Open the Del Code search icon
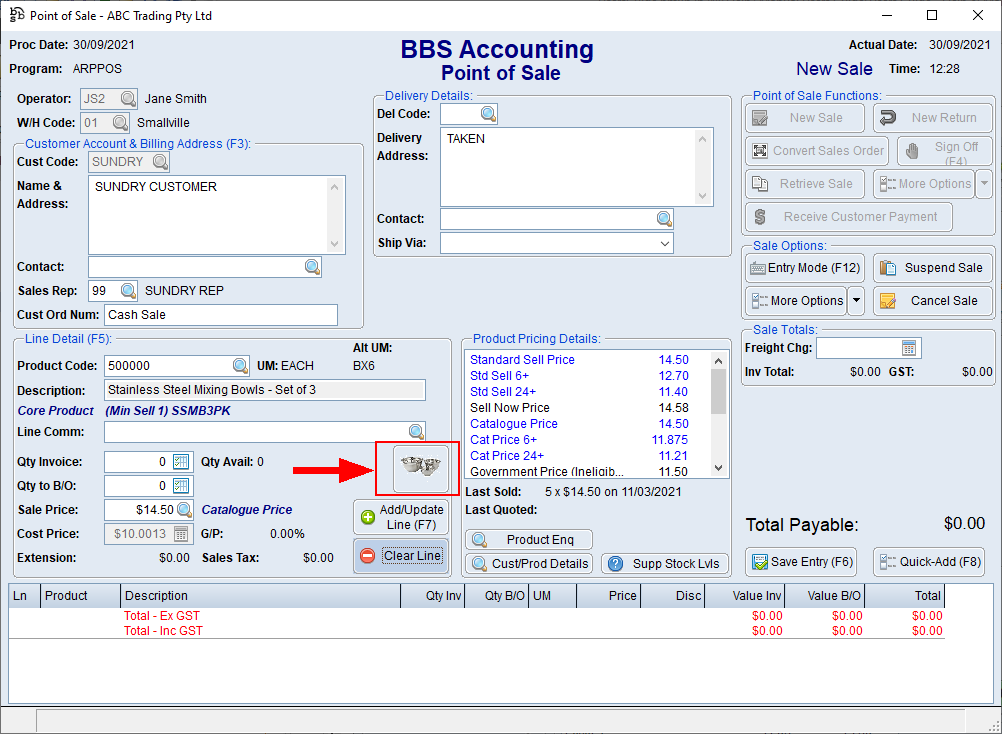The image size is (1002, 734). [488, 115]
